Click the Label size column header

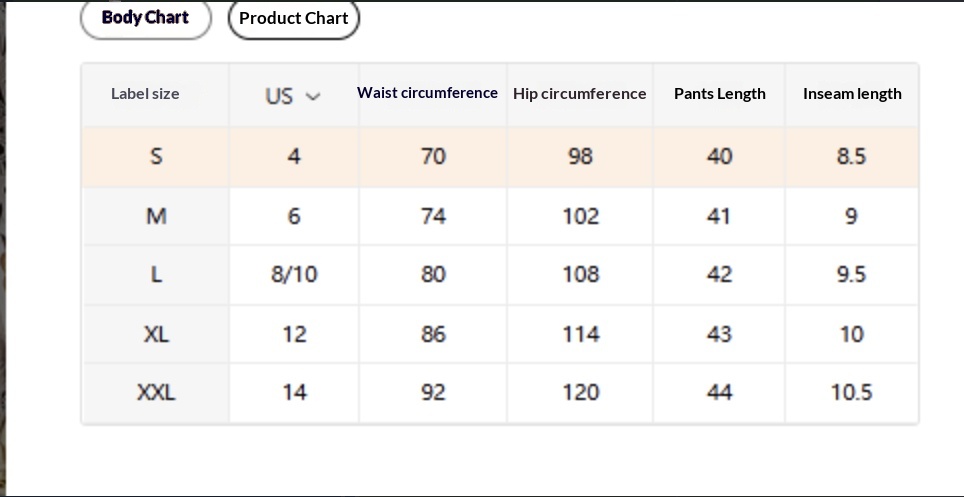pyautogui.click(x=145, y=94)
